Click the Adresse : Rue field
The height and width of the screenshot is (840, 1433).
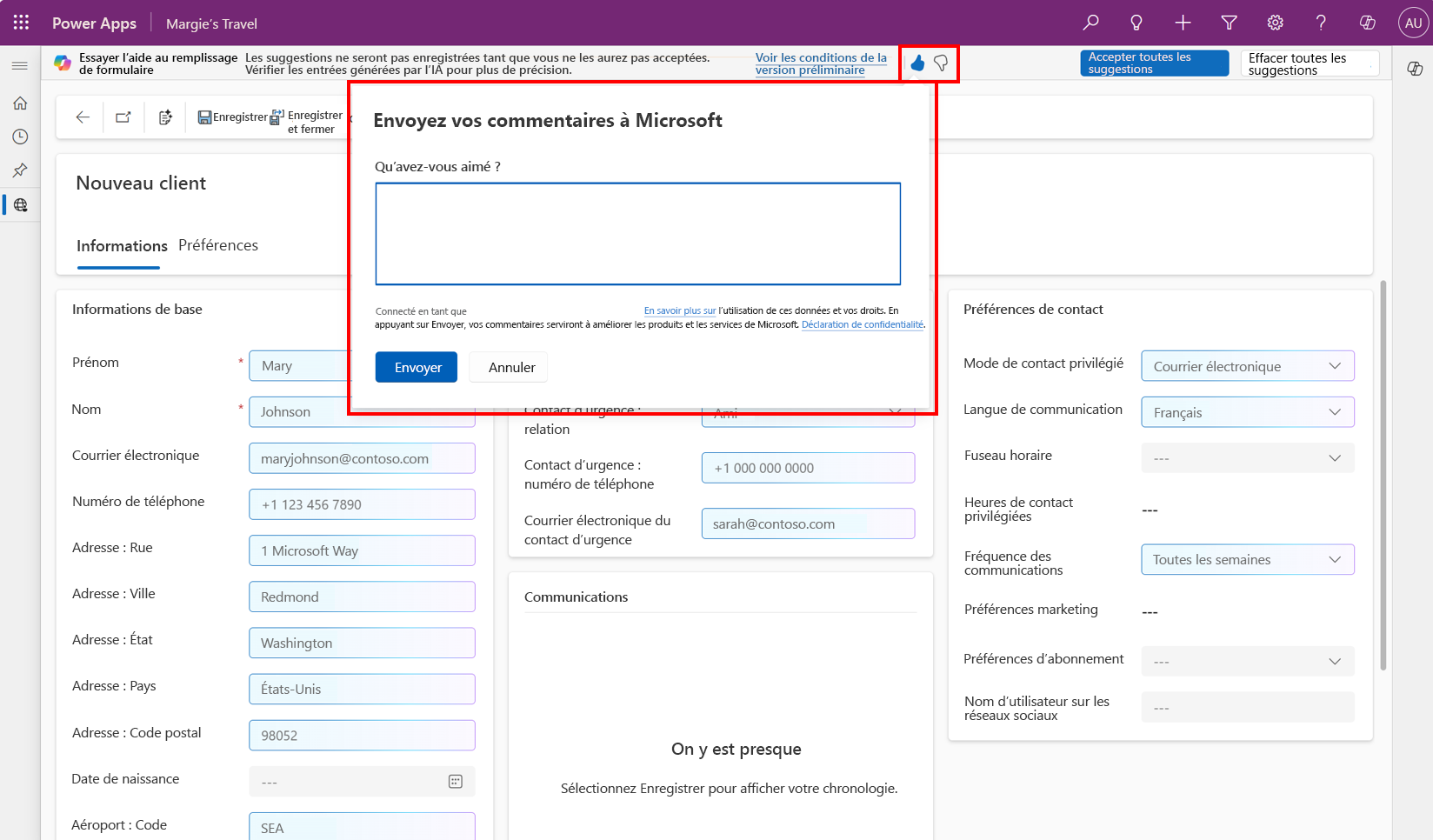(x=362, y=550)
